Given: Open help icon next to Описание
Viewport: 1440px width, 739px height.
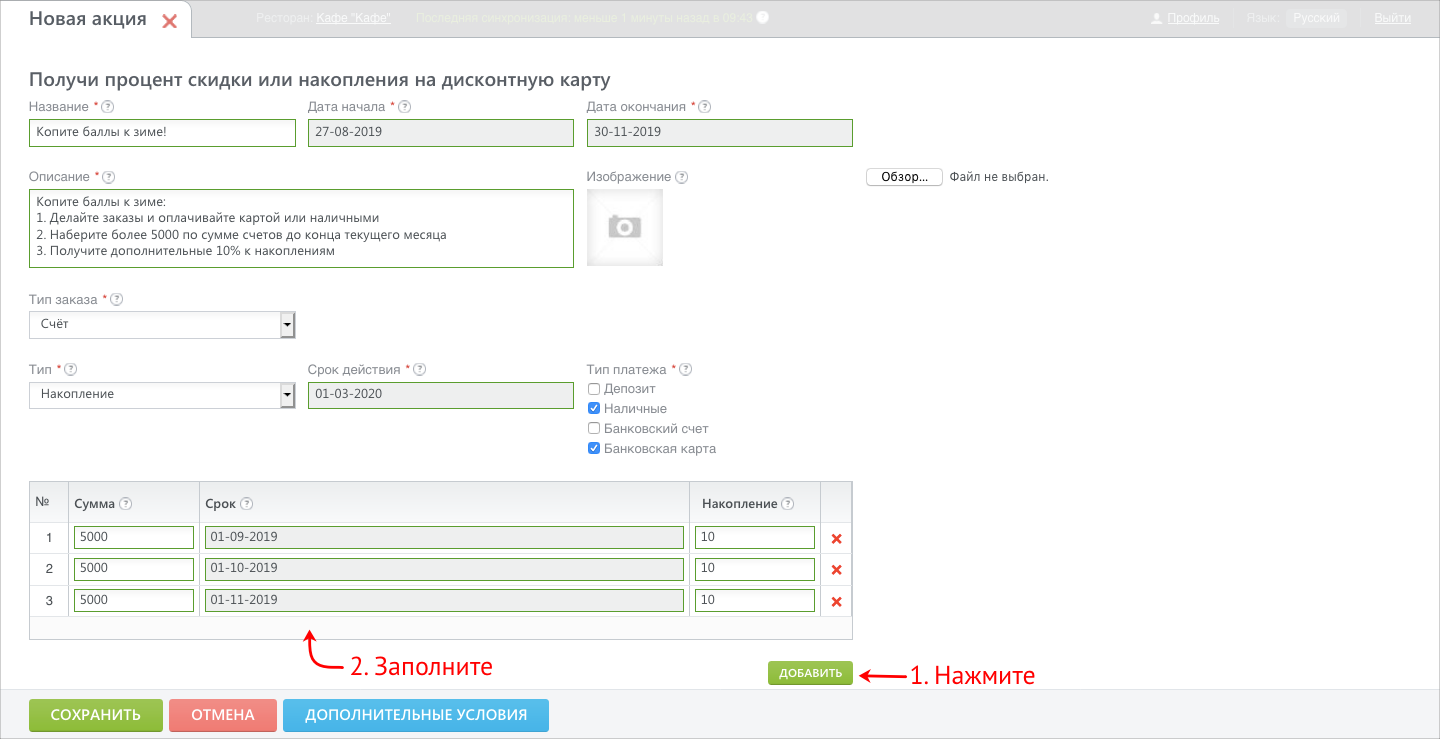Looking at the screenshot, I should 109,177.
